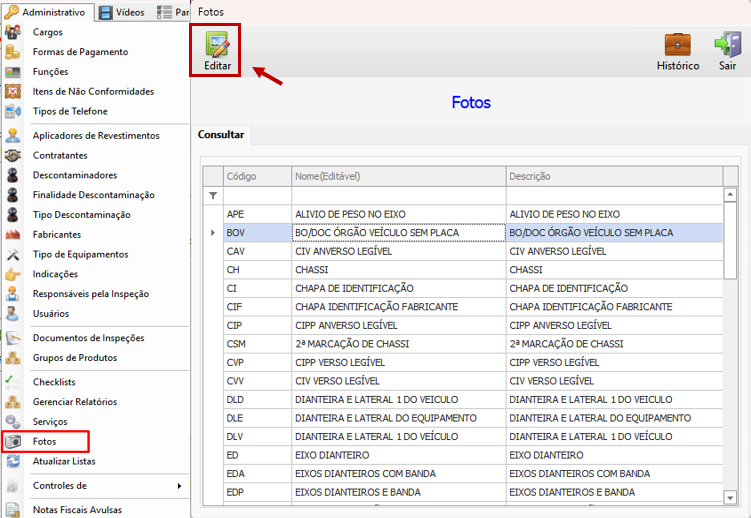The image size is (751, 518).
Task: Click the row indicator arrow beside BOV
Action: point(213,233)
